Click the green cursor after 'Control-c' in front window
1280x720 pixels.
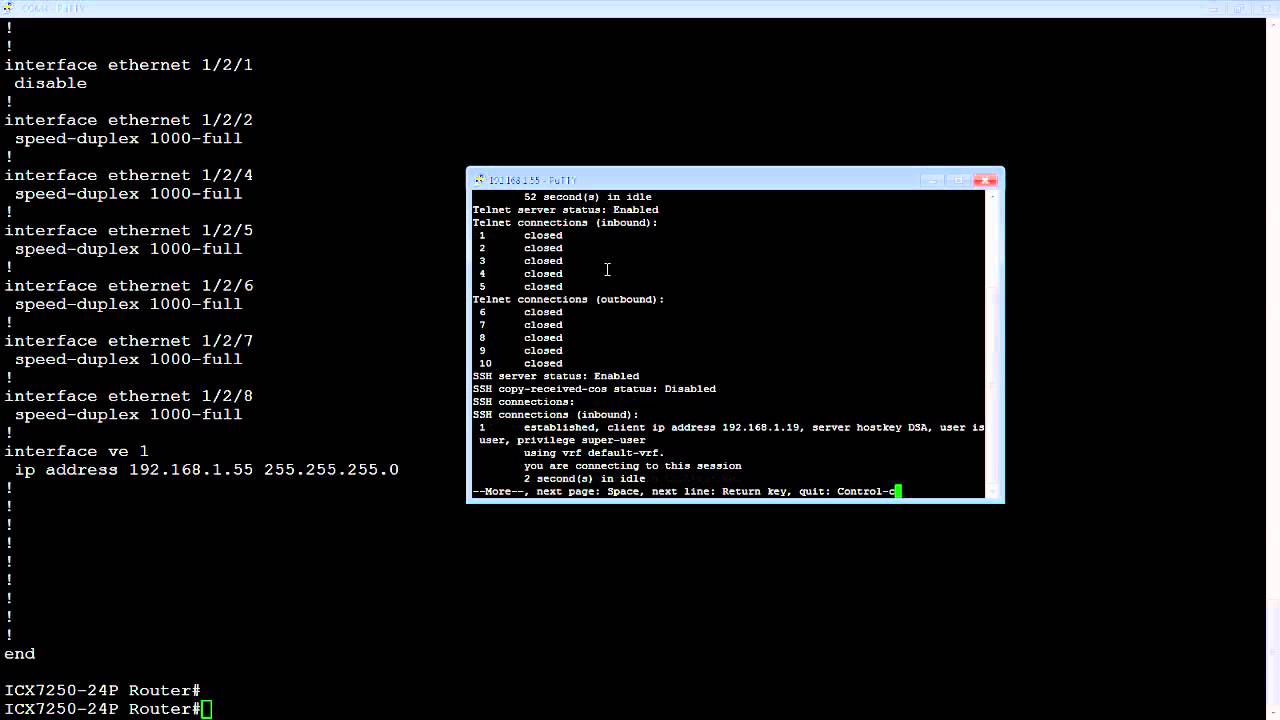tap(898, 491)
